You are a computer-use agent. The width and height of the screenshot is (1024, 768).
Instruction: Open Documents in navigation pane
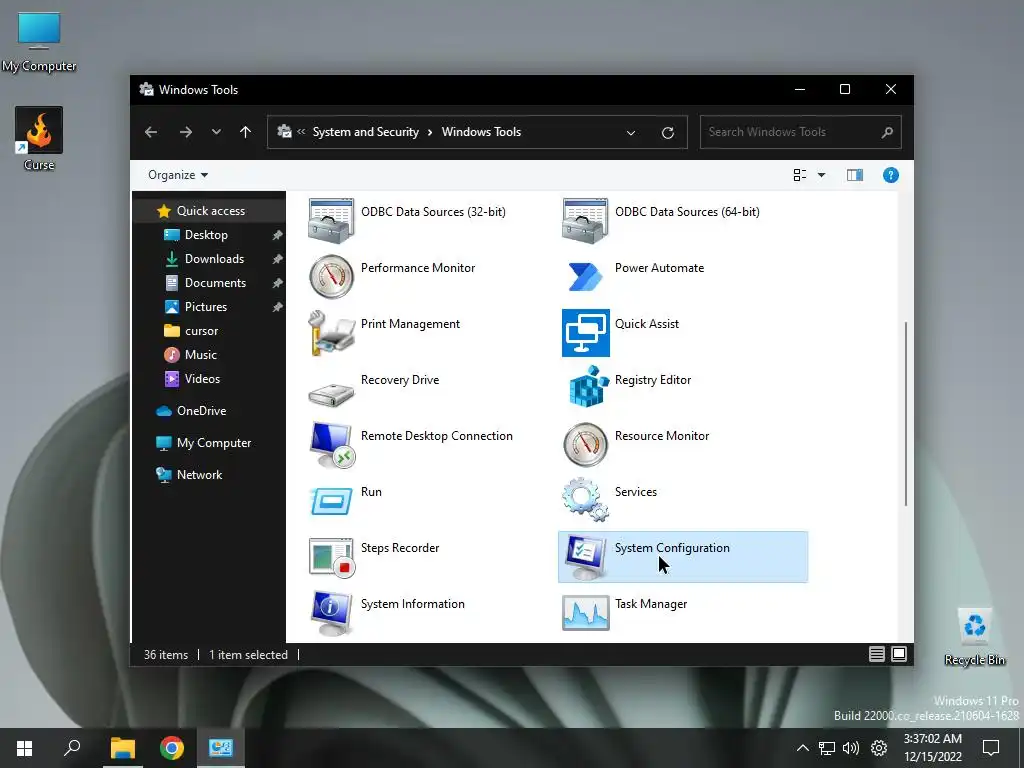click(x=210, y=283)
